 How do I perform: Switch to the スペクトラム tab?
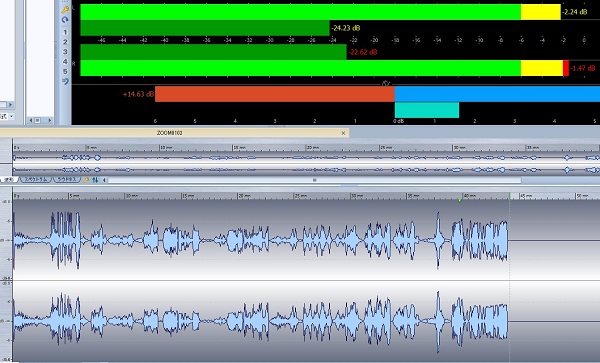tap(36, 179)
